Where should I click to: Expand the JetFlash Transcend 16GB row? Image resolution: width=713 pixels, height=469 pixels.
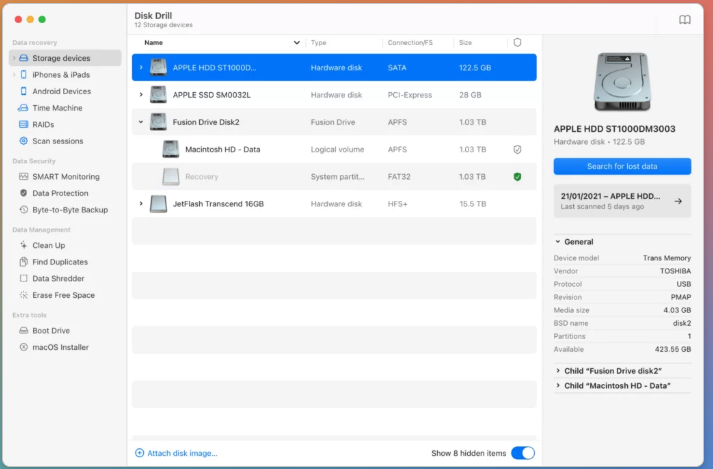[141, 204]
